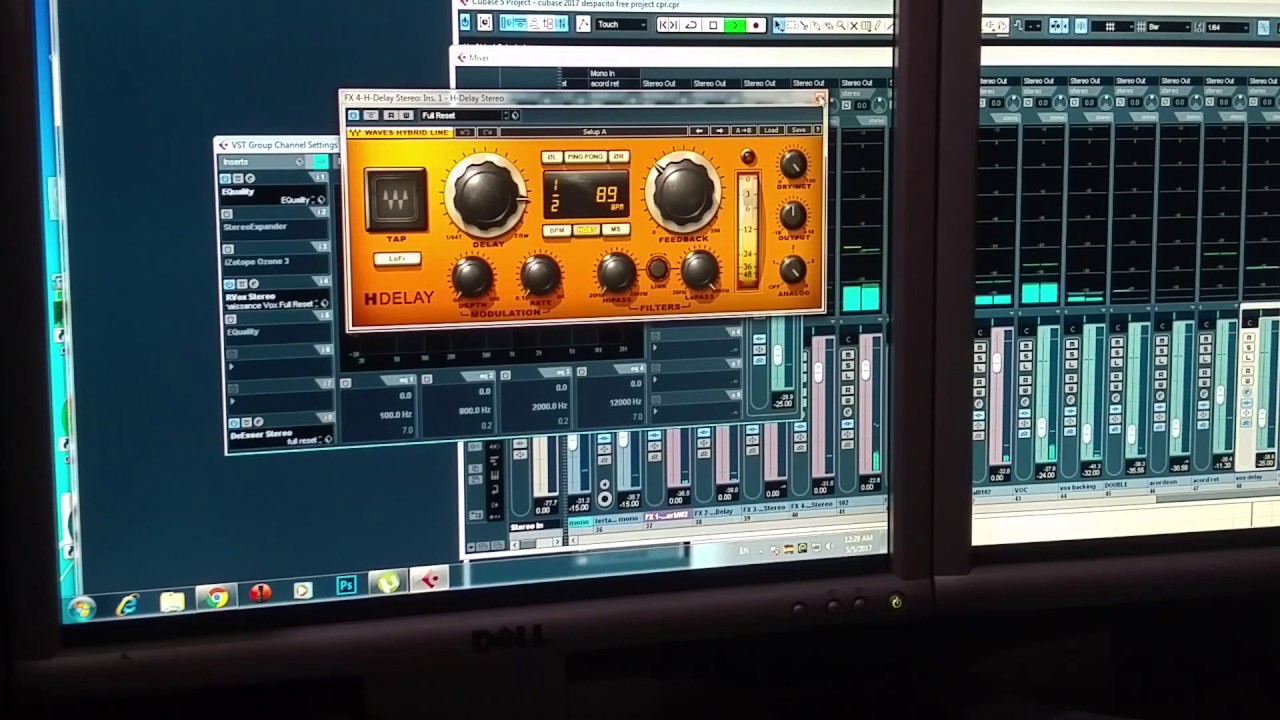1280x720 pixels.
Task: Enable the PING PONG mode button
Action: 586,157
